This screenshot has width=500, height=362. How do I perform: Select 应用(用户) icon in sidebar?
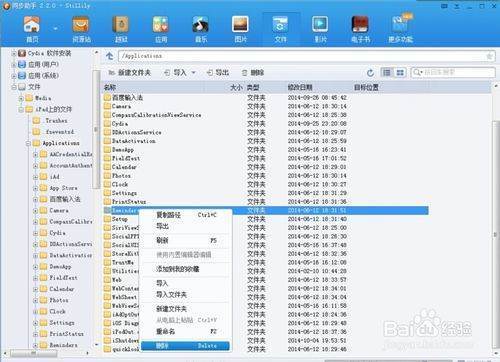(22, 64)
